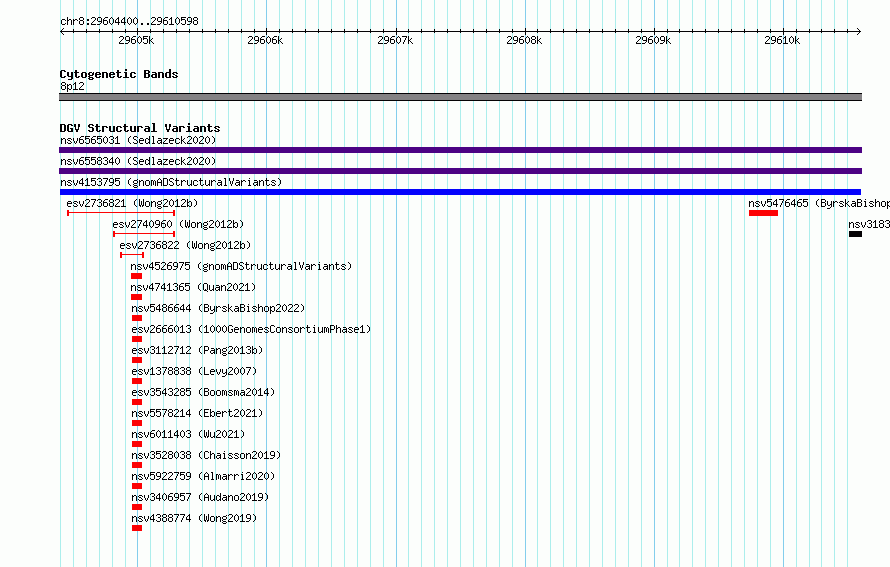Click the red bar under nsv4526975
Viewport: 890px width, 567px height.
coord(136,276)
